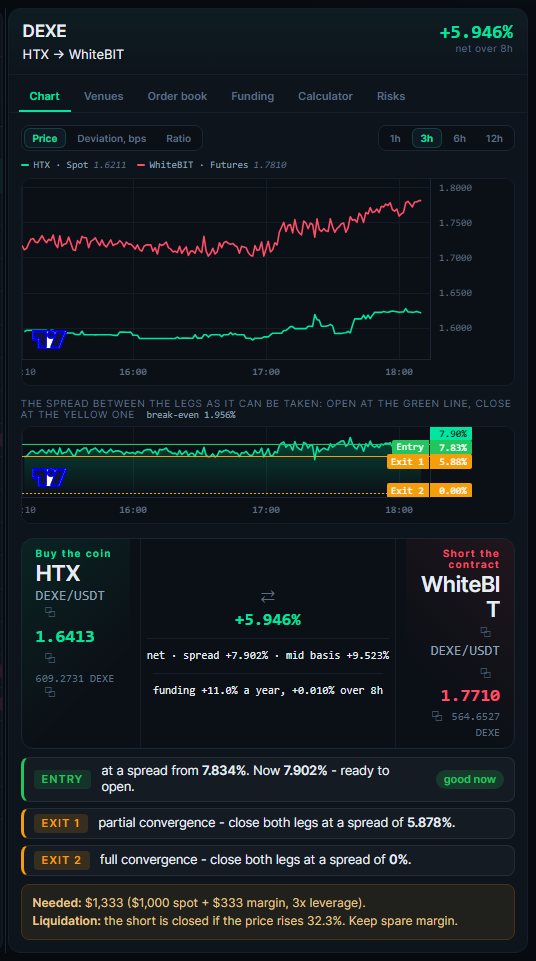Copy the HTX DEXE/USDT pair name
This screenshot has width=536, height=961.
tap(50, 612)
